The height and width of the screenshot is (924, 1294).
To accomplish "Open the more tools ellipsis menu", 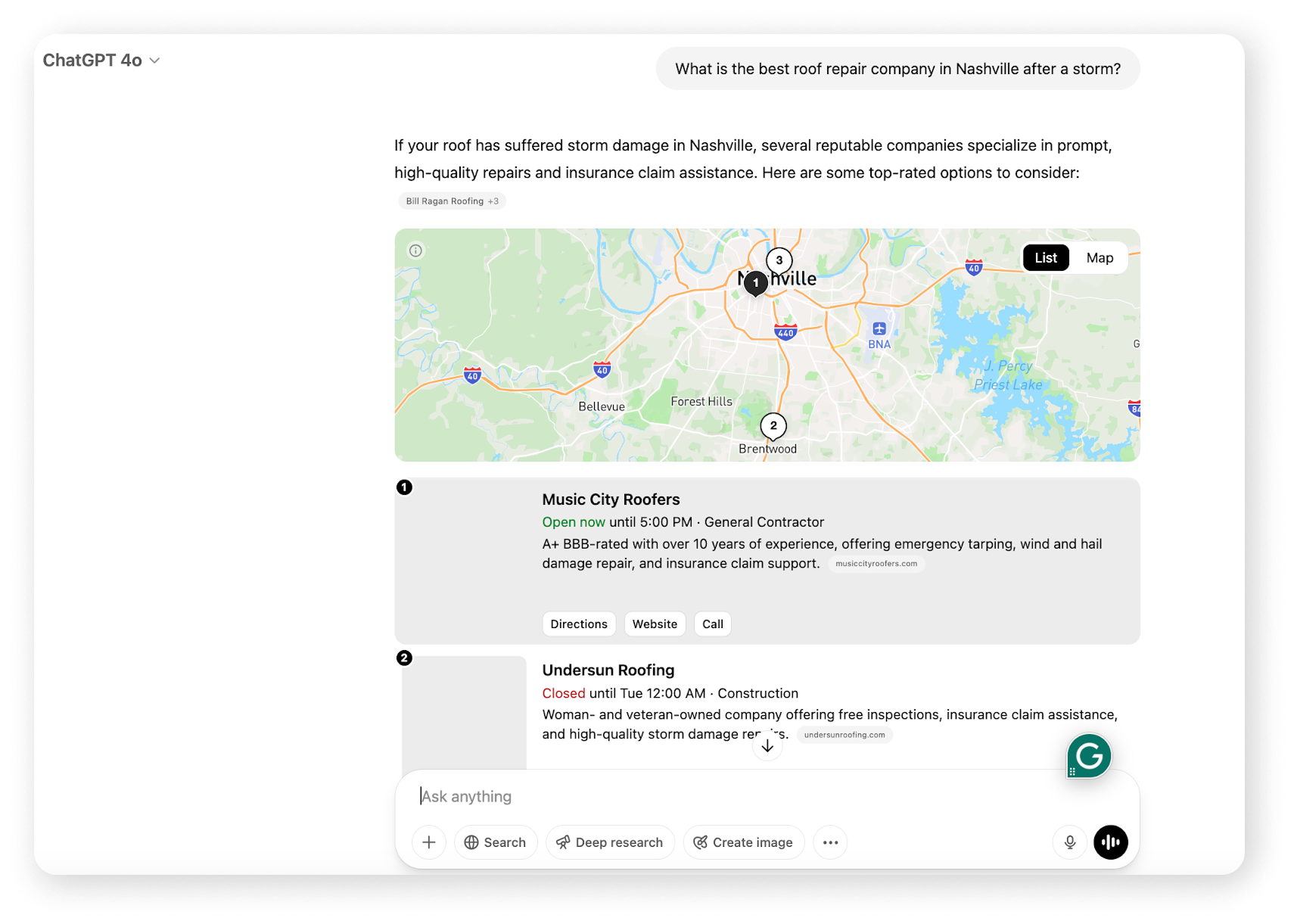I will click(x=830, y=842).
